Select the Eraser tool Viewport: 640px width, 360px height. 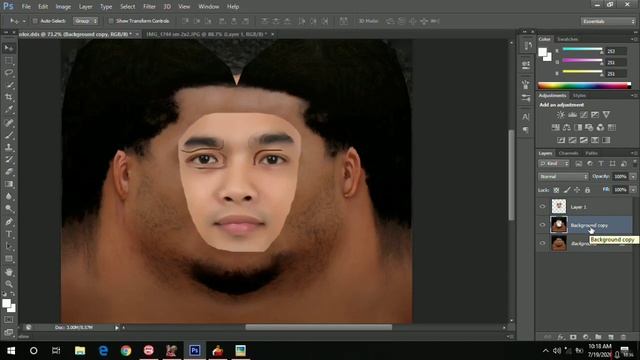point(9,172)
